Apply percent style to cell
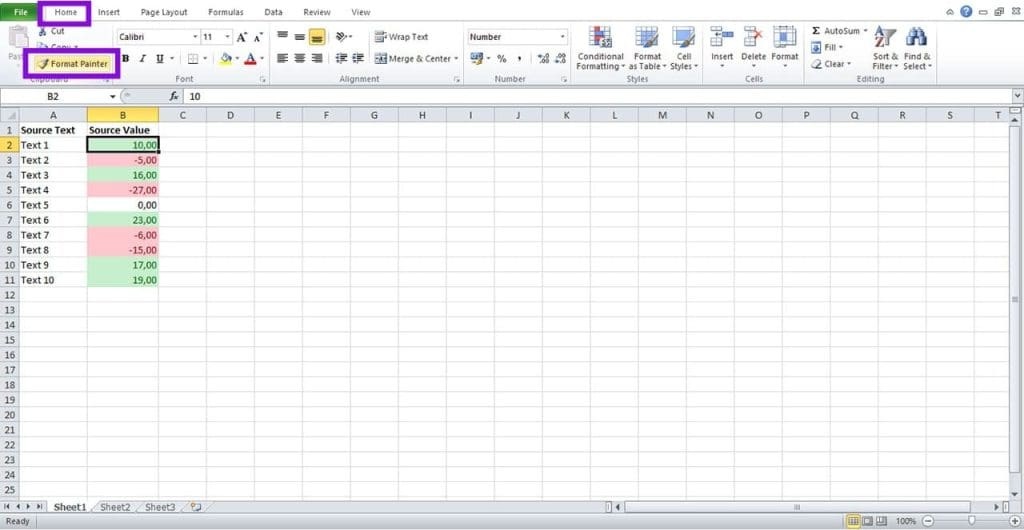This screenshot has height=530, width=1024. coord(502,59)
